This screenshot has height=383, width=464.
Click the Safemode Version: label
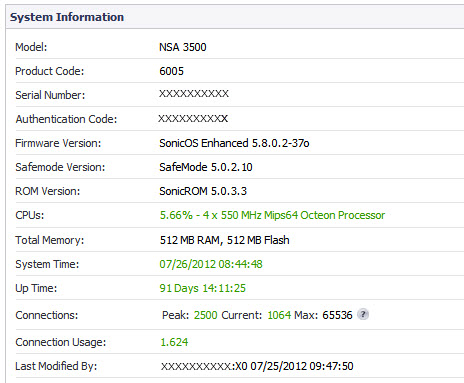coord(60,167)
